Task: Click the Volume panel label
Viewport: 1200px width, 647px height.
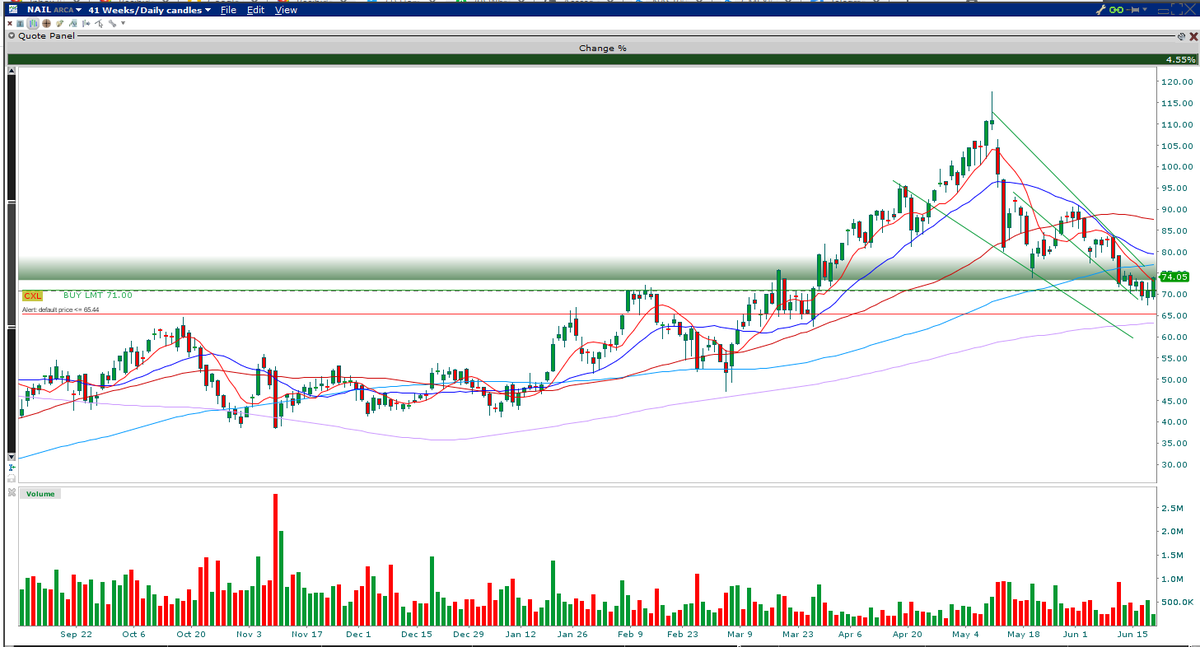Action: [41, 493]
